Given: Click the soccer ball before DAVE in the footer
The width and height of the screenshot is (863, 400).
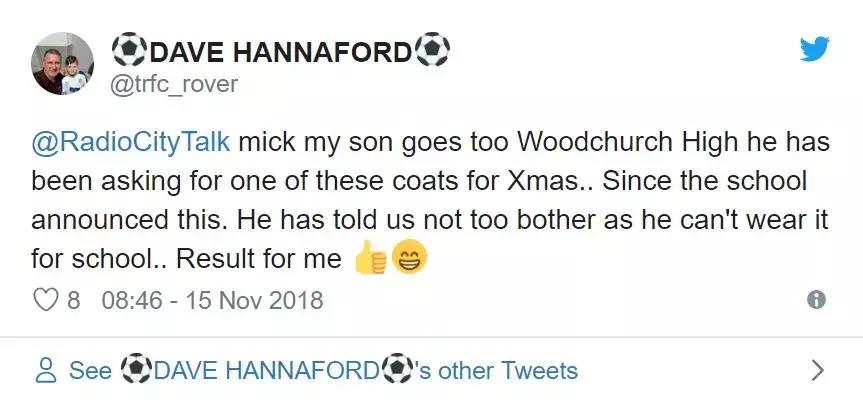Looking at the screenshot, I should pyautogui.click(x=134, y=371).
